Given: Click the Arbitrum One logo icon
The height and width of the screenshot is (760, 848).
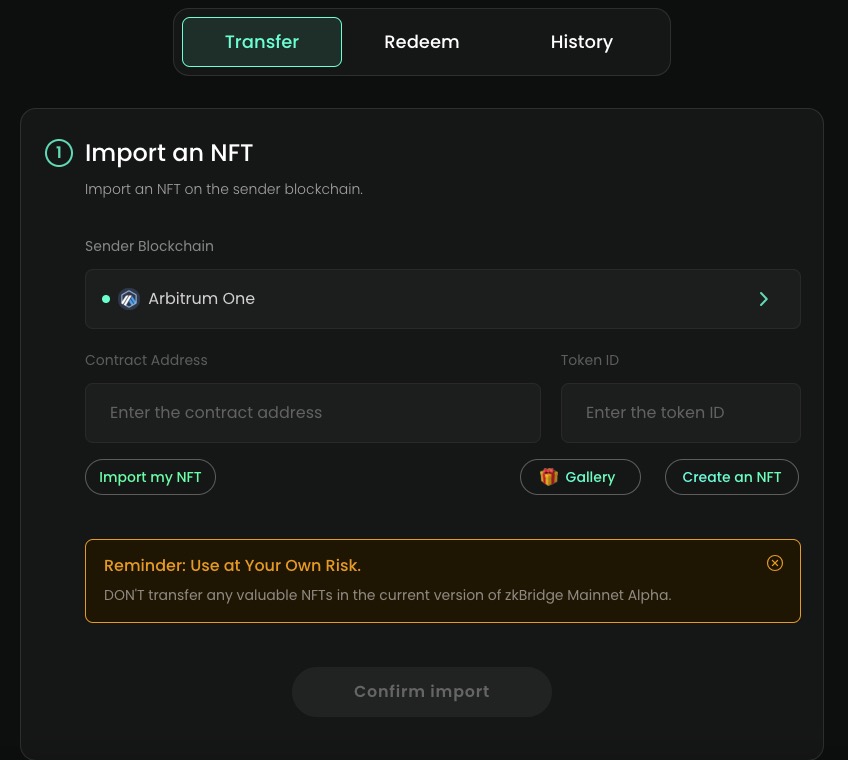Looking at the screenshot, I should [x=129, y=299].
